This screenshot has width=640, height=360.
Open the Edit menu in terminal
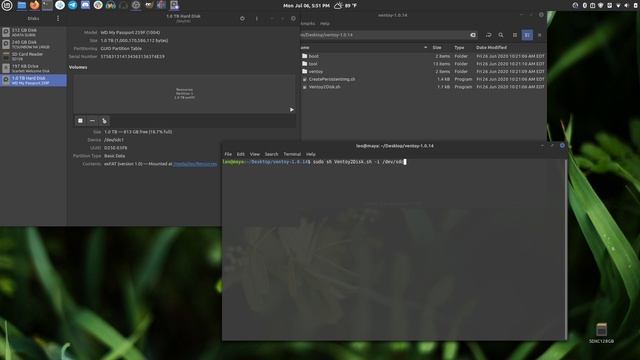pos(240,154)
